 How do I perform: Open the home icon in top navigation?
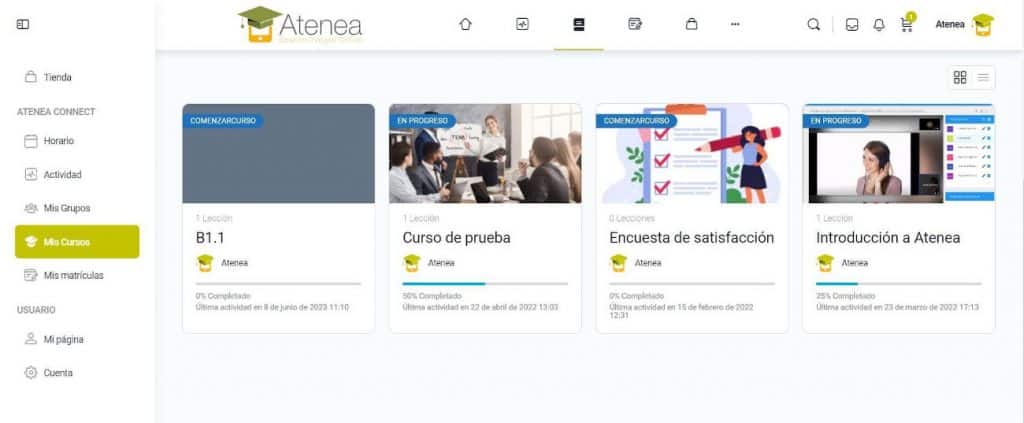point(465,24)
